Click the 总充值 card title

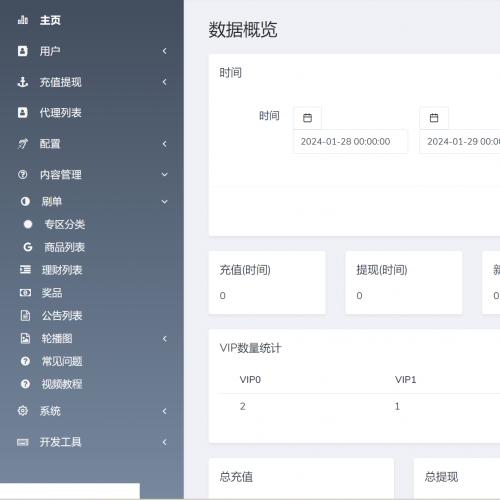click(236, 477)
